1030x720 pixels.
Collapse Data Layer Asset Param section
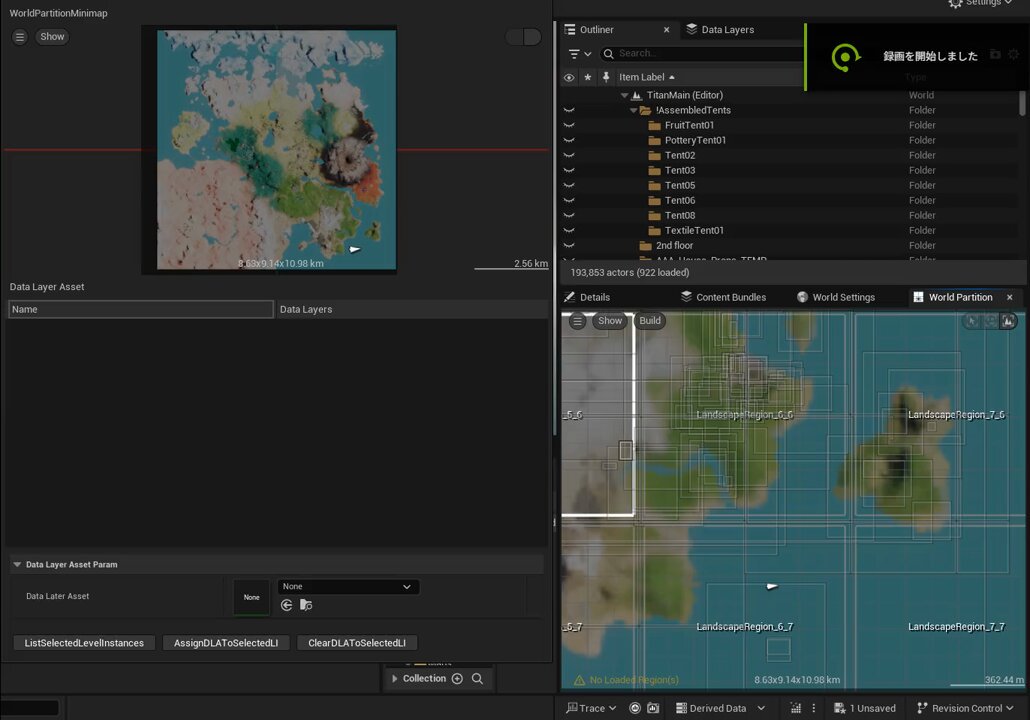pos(17,564)
